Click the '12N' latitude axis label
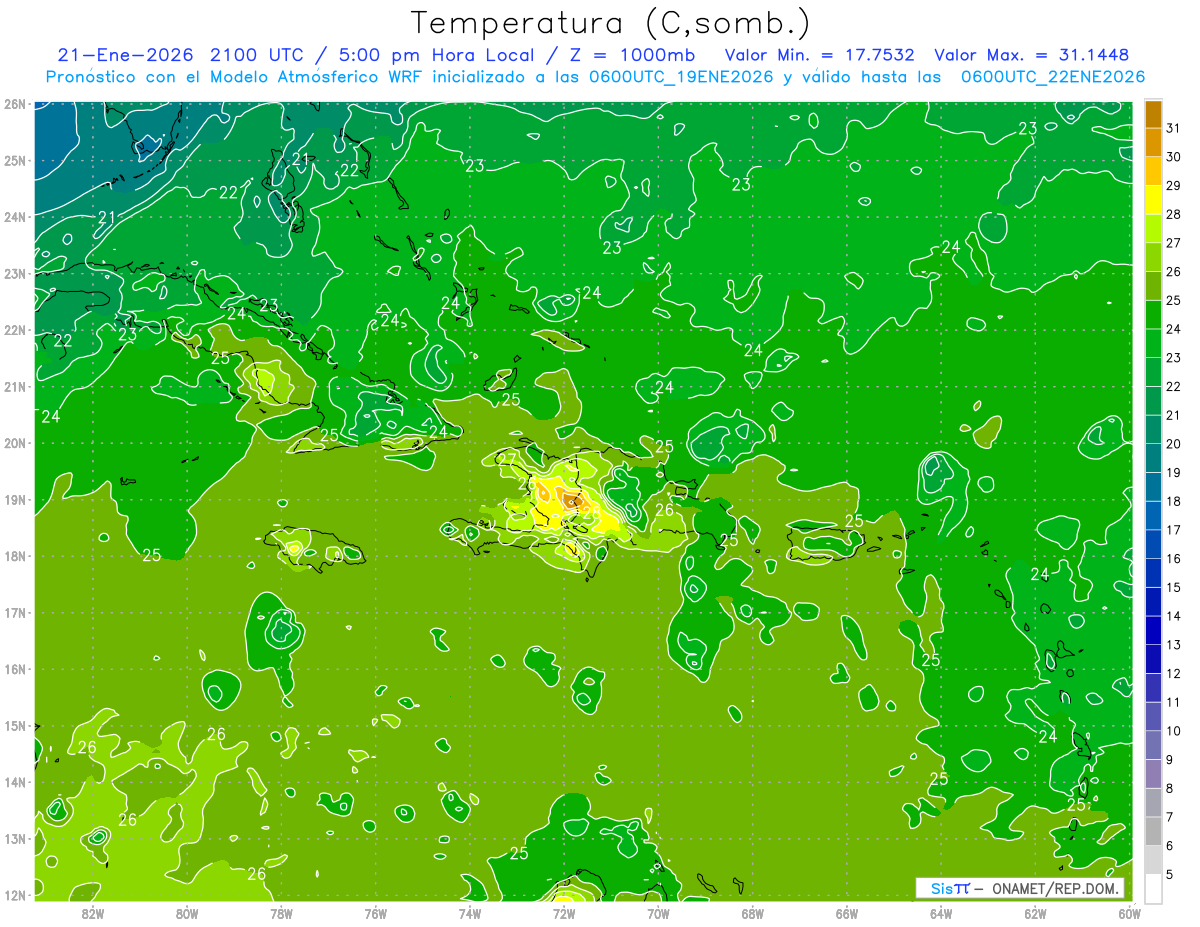The height and width of the screenshot is (927, 1200). [14, 895]
